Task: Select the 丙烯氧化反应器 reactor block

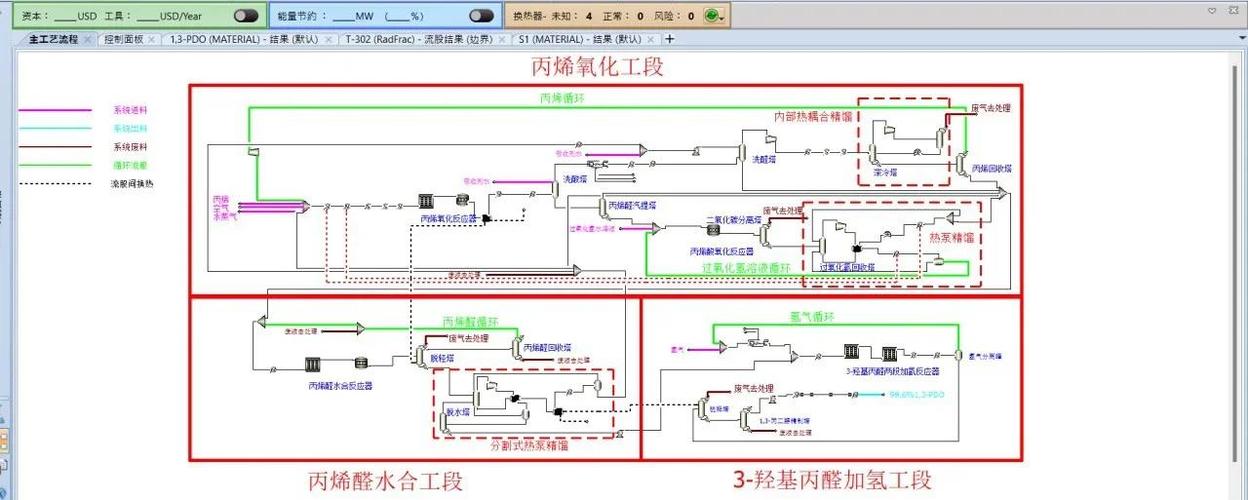Action: (x=425, y=202)
